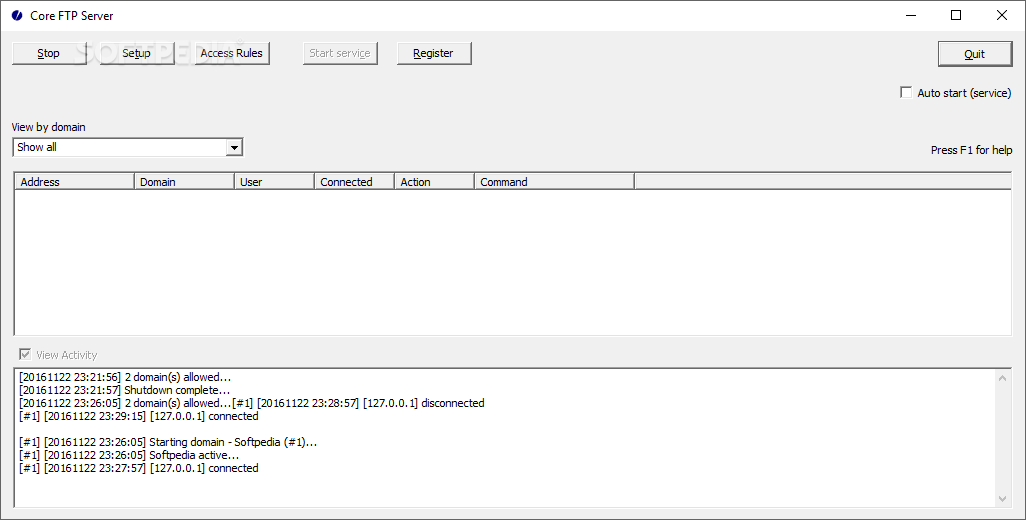Viewport: 1026px width, 520px height.
Task: Sort by the Command column header
Action: pyautogui.click(x=554, y=182)
